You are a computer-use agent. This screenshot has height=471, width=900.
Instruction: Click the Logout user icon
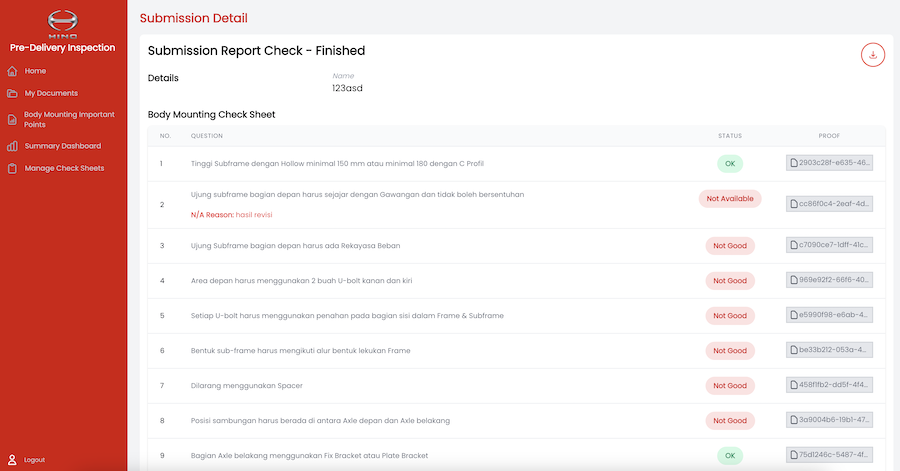[x=12, y=459]
